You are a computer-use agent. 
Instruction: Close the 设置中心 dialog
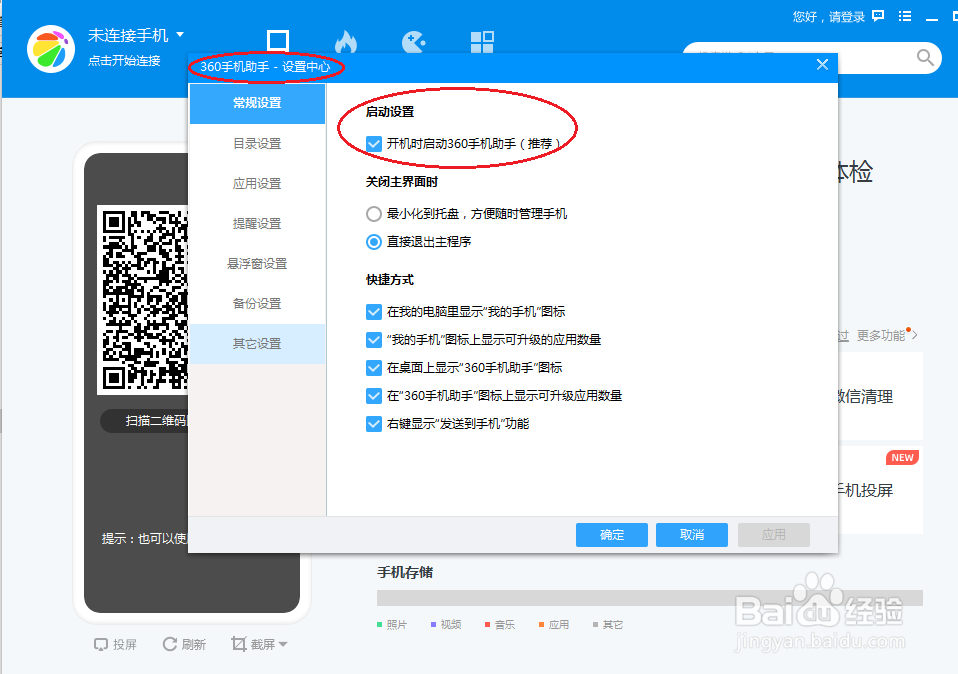(822, 64)
